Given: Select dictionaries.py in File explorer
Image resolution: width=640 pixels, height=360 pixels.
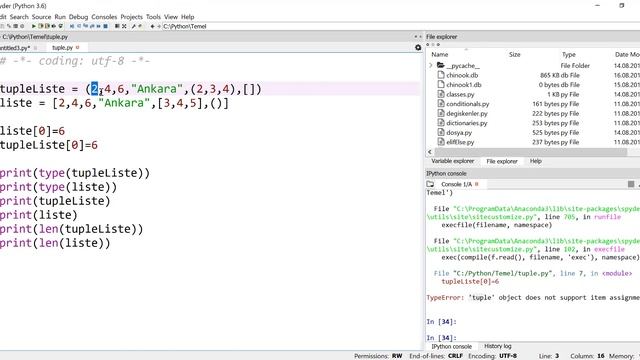Looking at the screenshot, I should [x=467, y=123].
